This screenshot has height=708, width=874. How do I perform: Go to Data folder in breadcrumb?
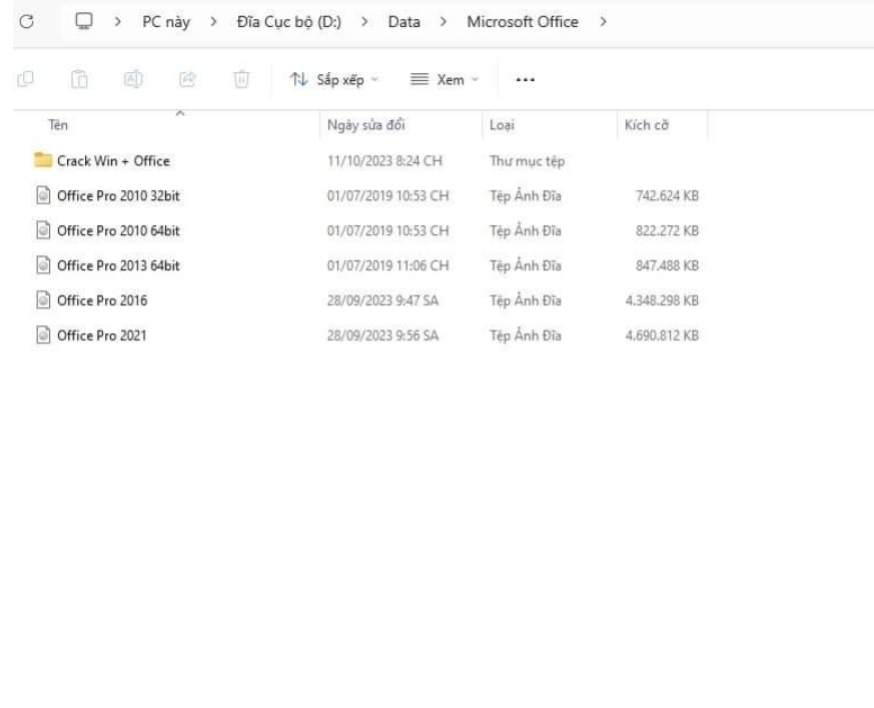point(404,22)
